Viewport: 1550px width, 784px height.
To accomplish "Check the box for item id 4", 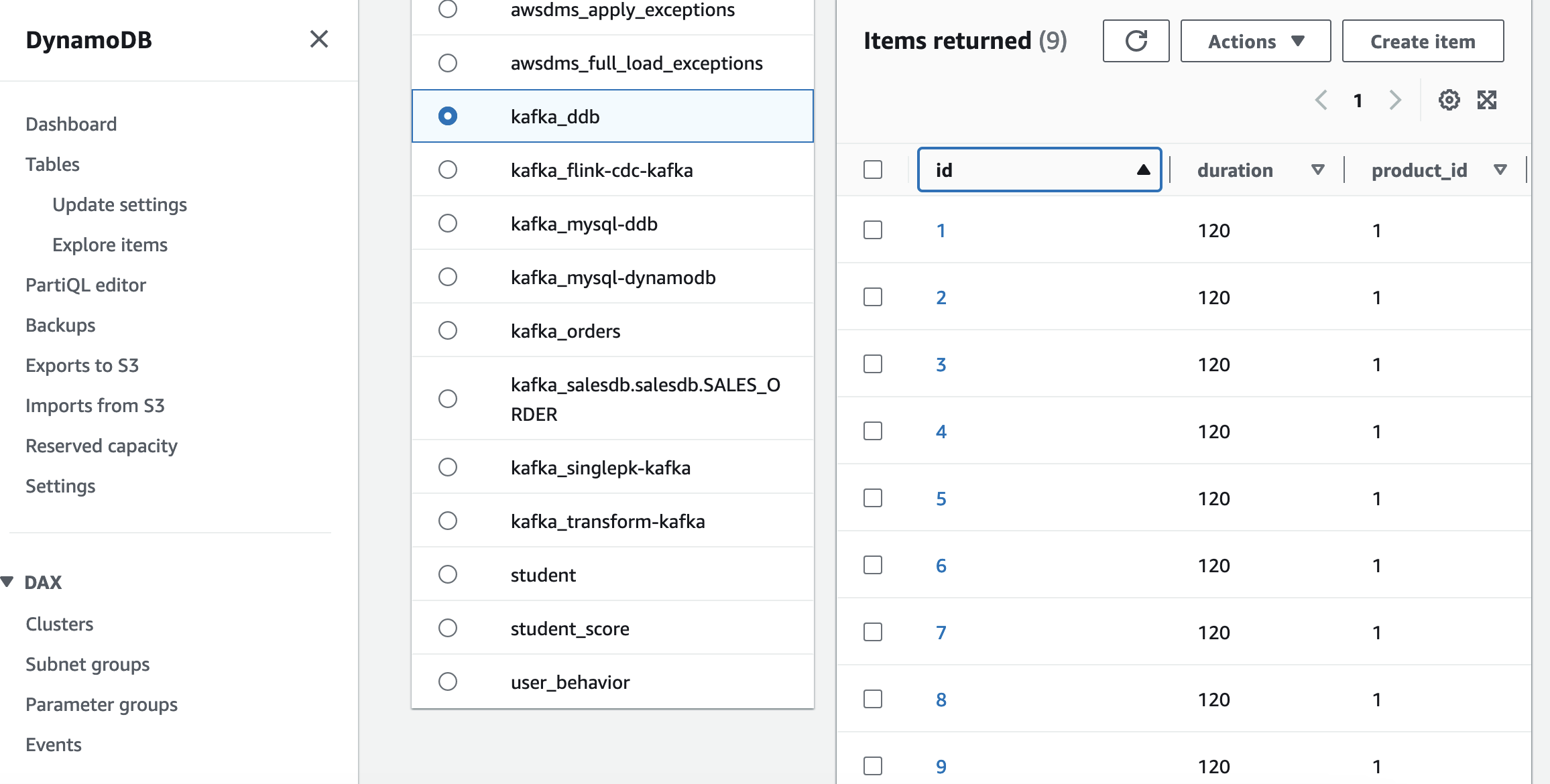I will tap(873, 431).
